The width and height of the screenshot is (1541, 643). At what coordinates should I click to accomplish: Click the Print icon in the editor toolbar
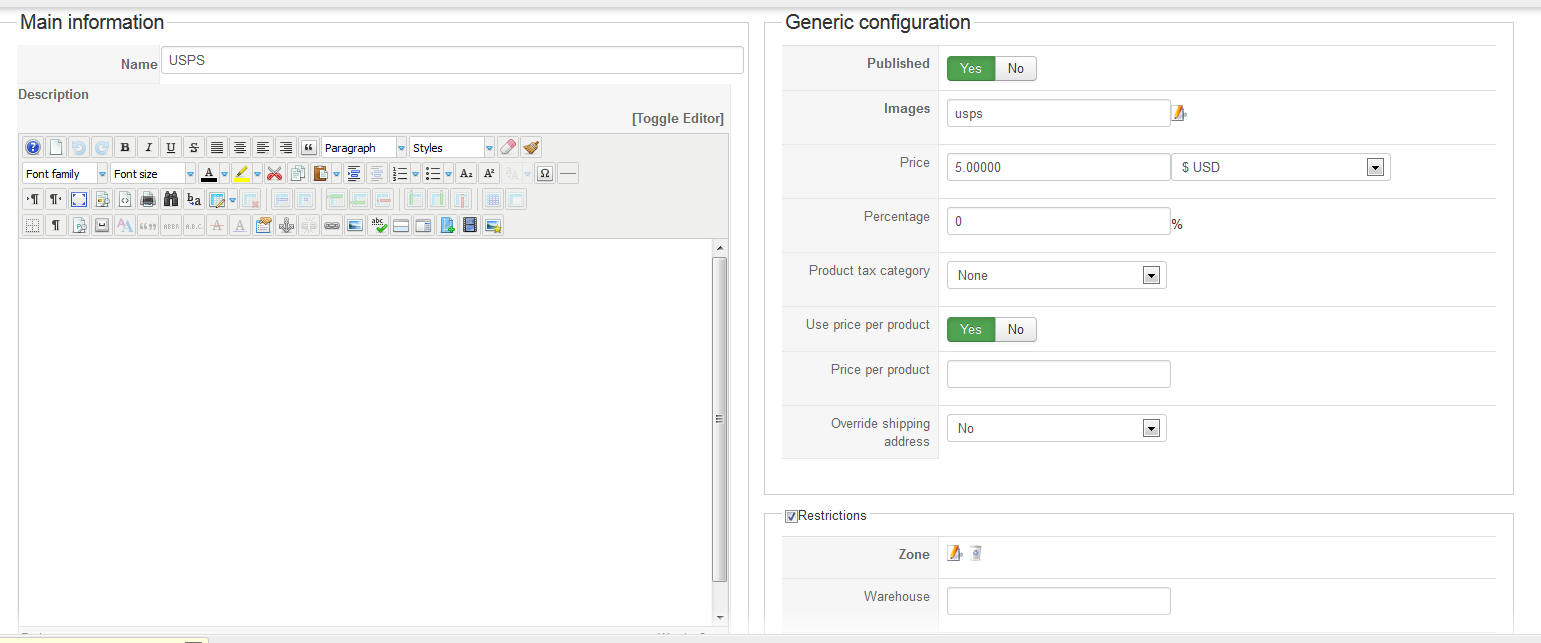click(x=148, y=199)
